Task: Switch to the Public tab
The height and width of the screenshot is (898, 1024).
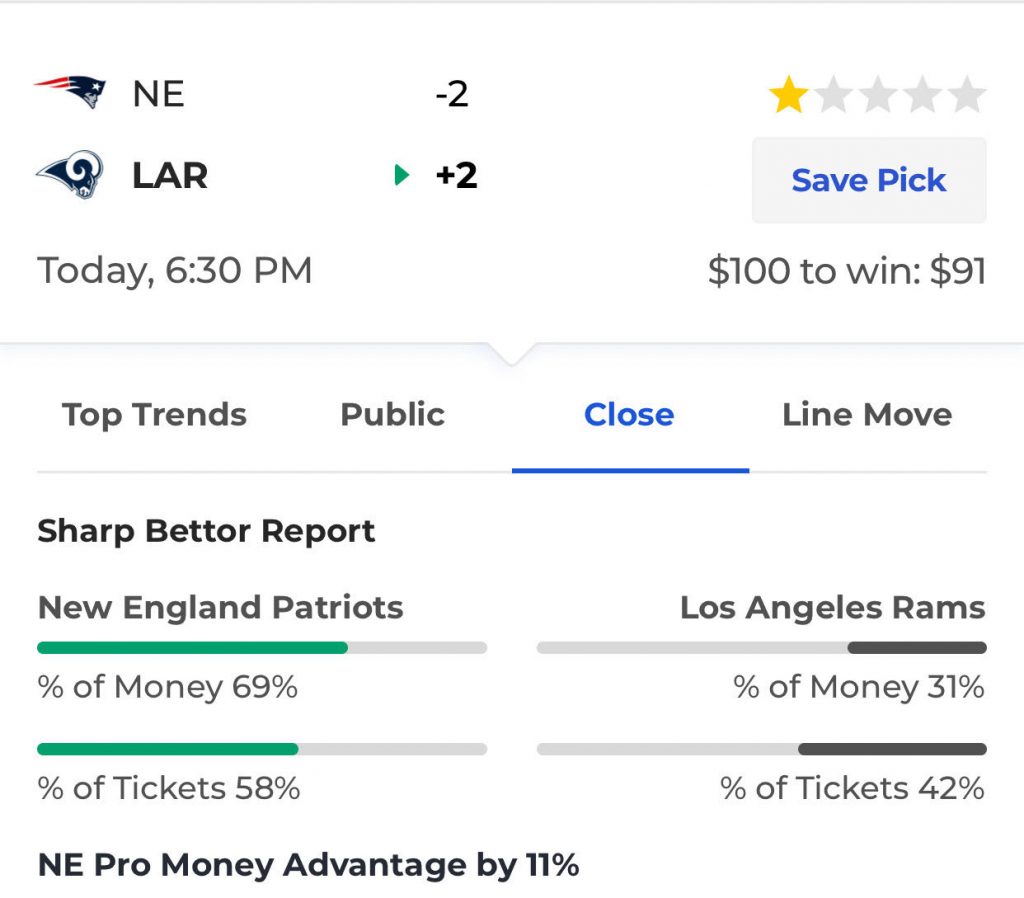Action: click(392, 414)
